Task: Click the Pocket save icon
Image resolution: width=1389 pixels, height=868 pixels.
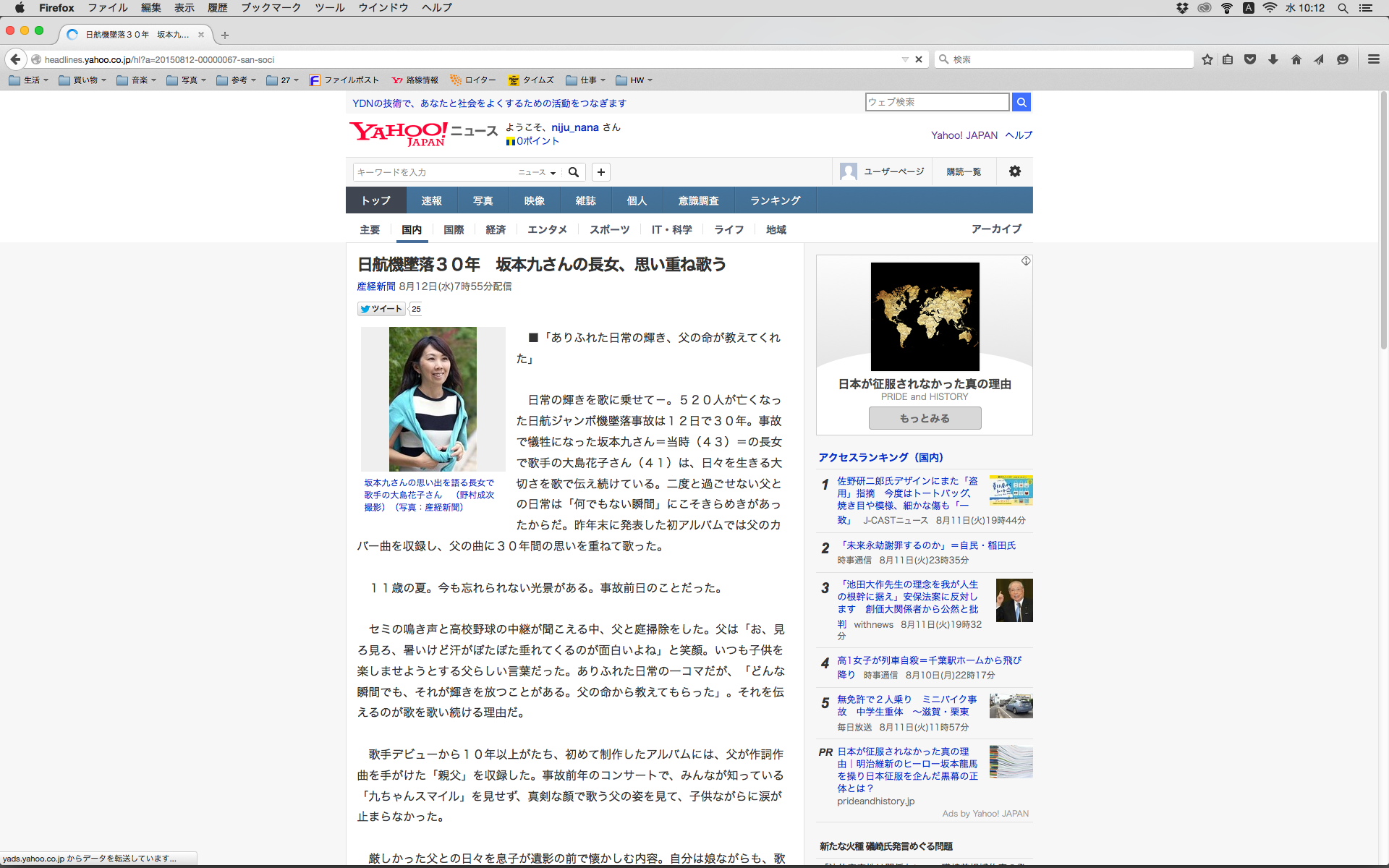Action: 1250,59
